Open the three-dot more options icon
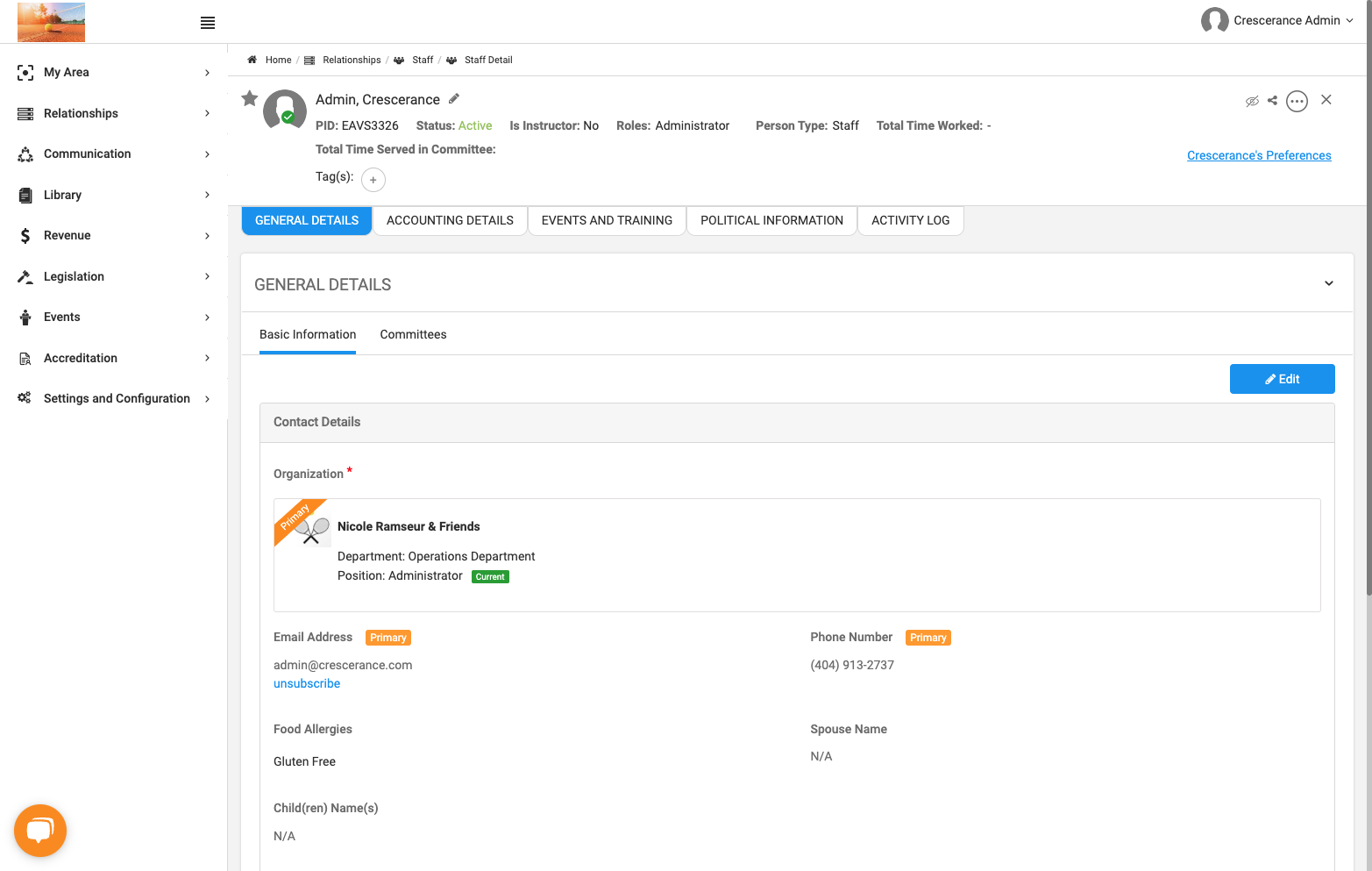The width and height of the screenshot is (1372, 871). [x=1297, y=101]
